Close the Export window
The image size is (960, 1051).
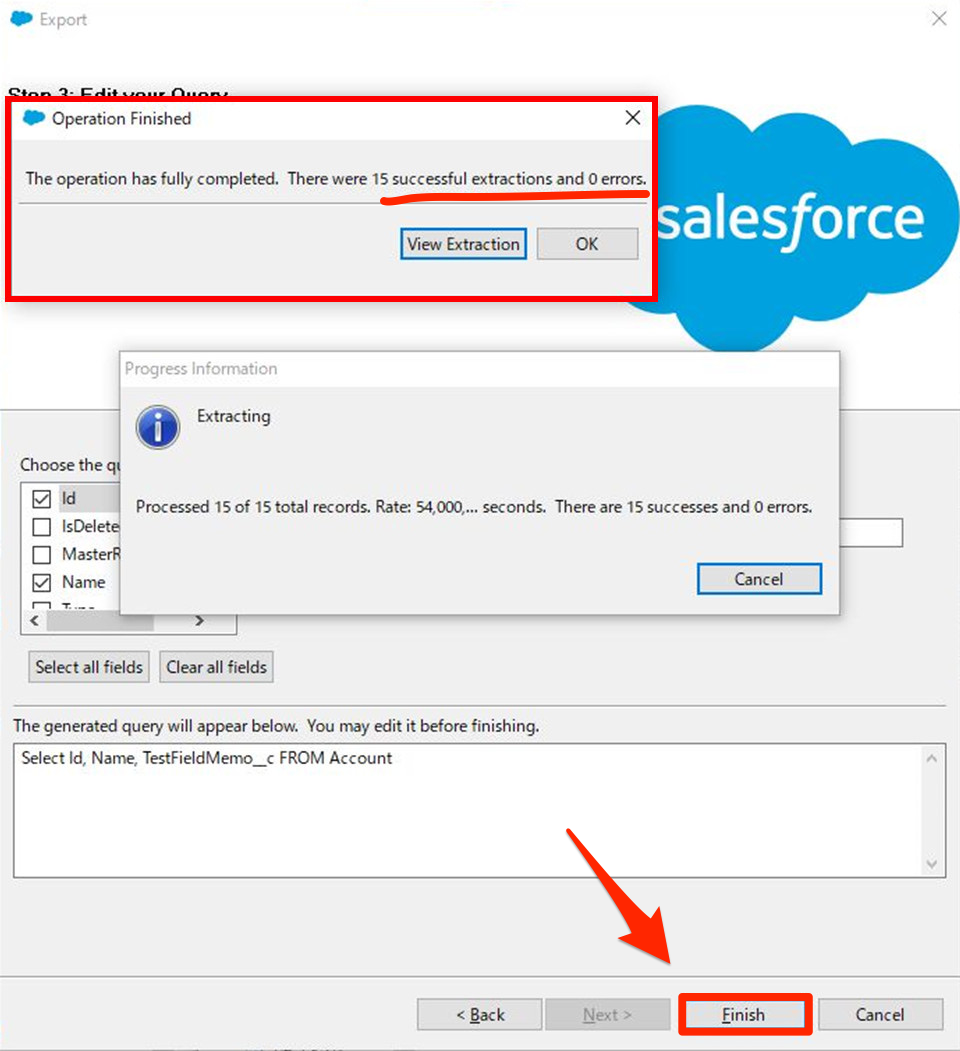coord(939,19)
